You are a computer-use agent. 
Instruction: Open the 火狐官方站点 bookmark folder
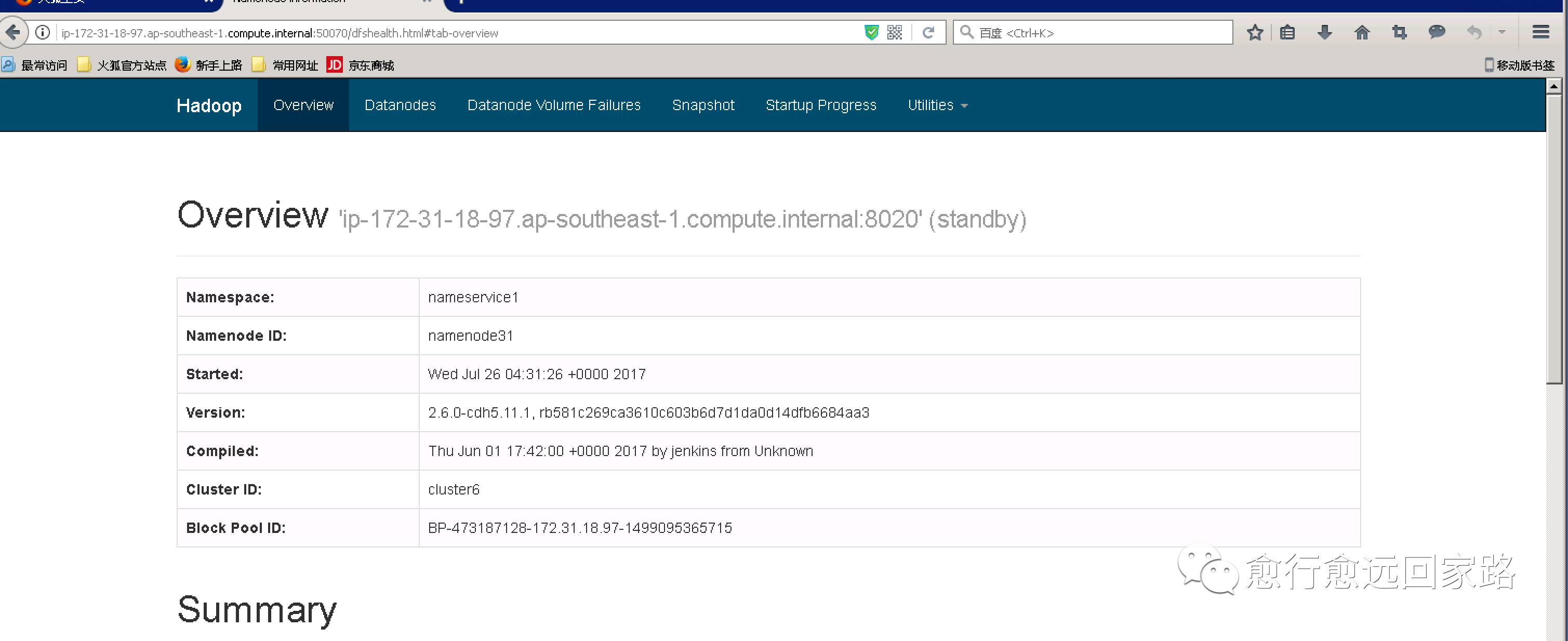point(122,65)
